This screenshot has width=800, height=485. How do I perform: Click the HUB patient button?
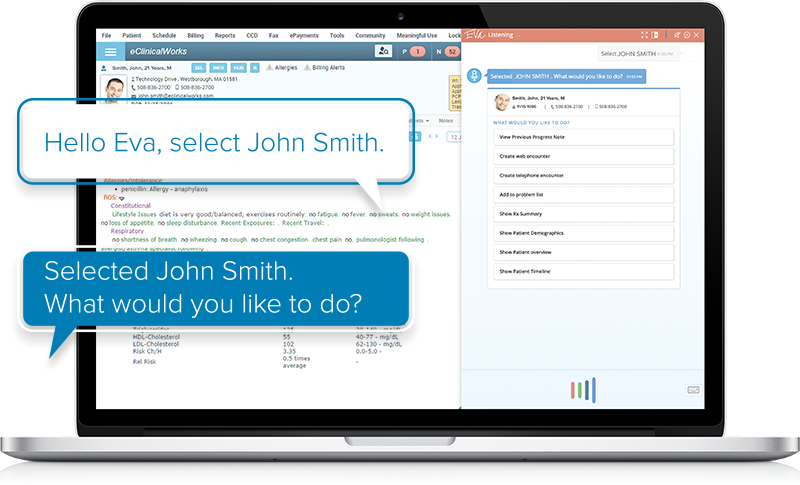tap(238, 68)
